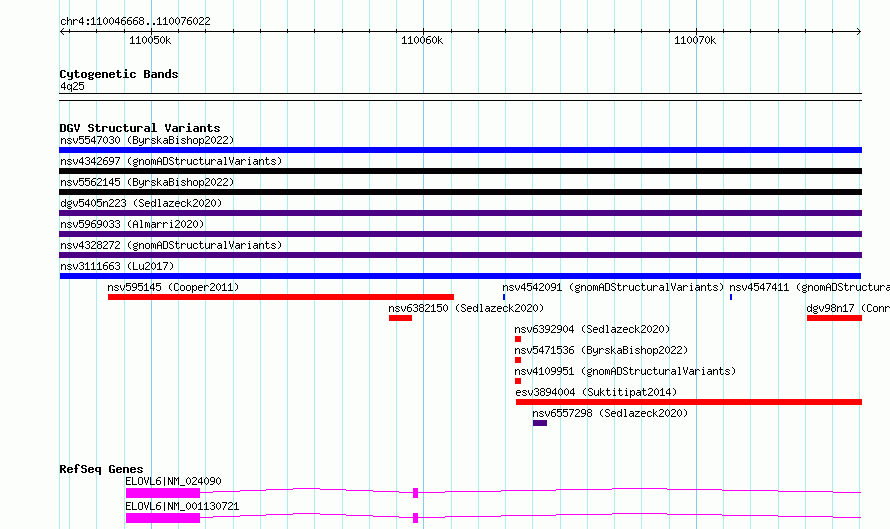
Task: Click the RefSeq Genes track title
Action: (x=101, y=469)
